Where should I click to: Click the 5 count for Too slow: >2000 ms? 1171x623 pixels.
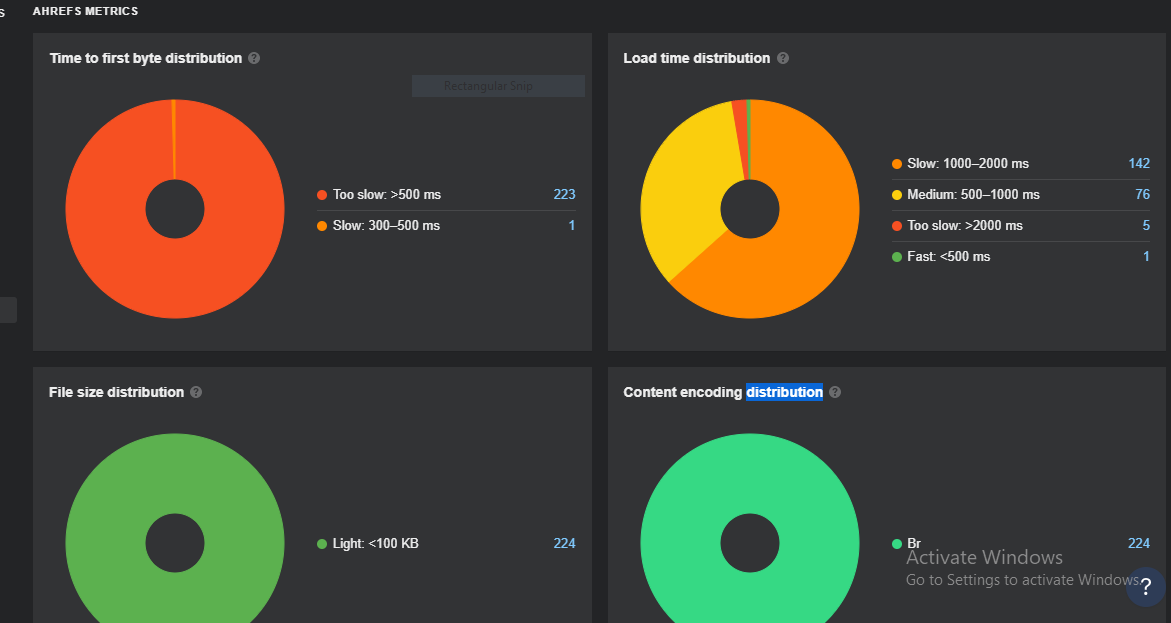coord(1145,225)
